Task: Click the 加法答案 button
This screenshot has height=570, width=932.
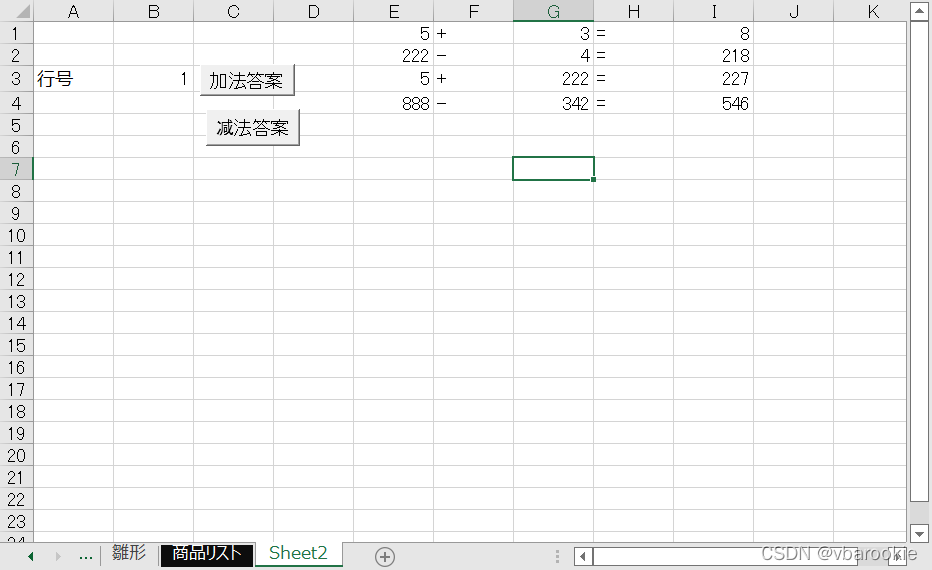Action: point(247,80)
